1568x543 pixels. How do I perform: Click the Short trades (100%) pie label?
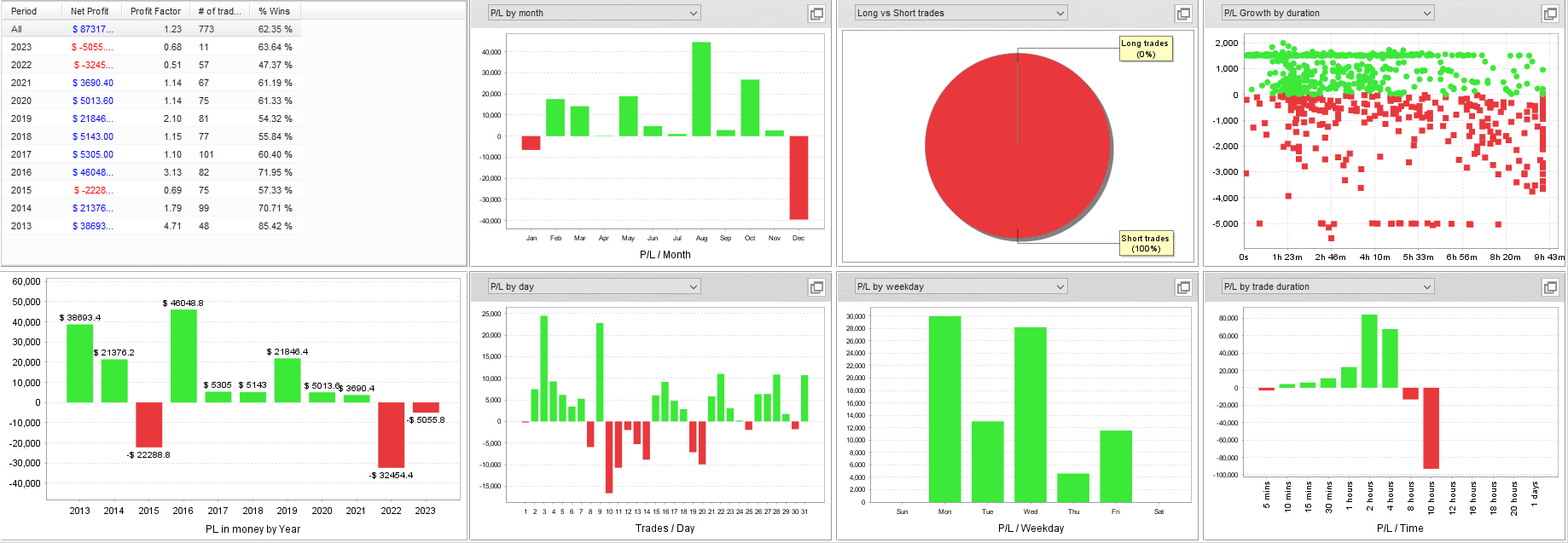pyautogui.click(x=1146, y=244)
